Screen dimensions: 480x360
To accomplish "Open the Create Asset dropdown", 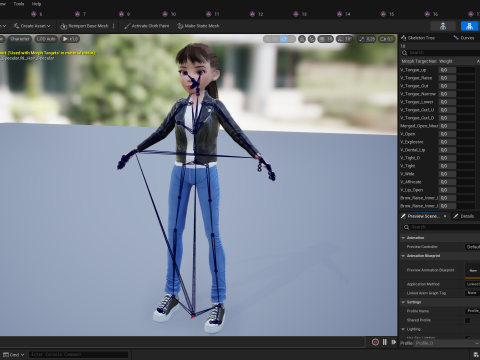I will (x=32, y=26).
